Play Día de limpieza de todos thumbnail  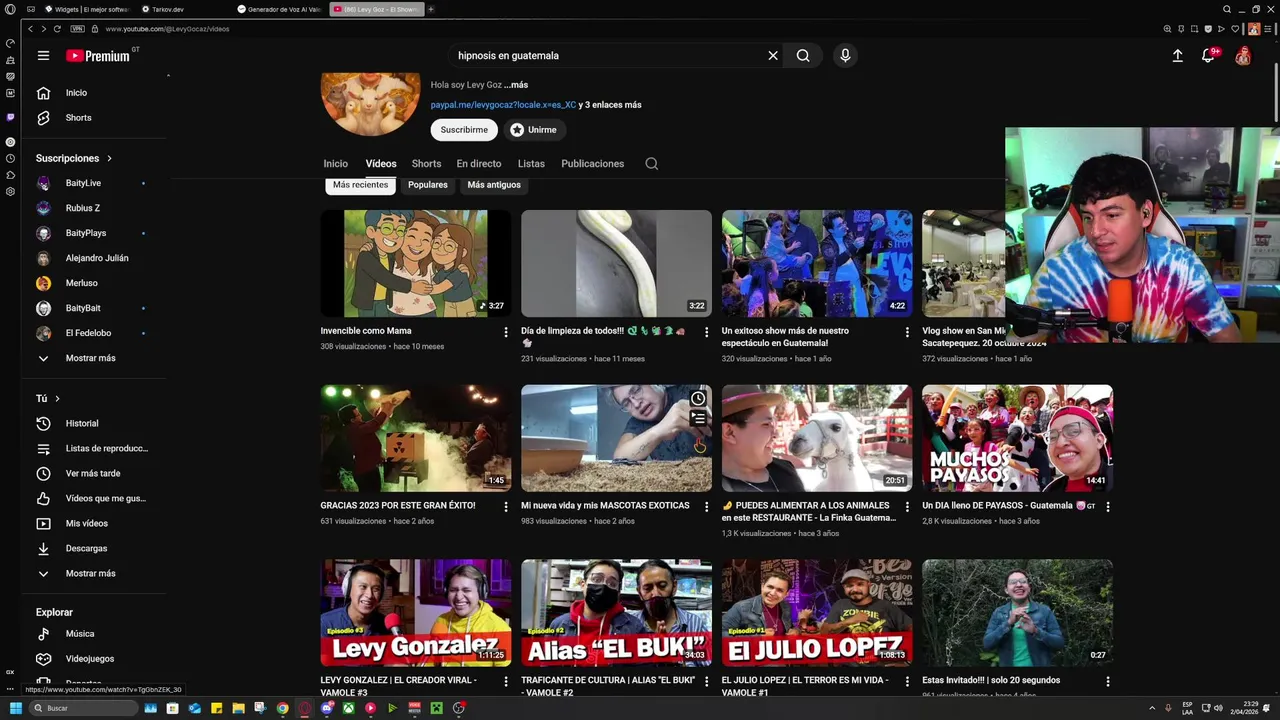pyautogui.click(x=616, y=264)
